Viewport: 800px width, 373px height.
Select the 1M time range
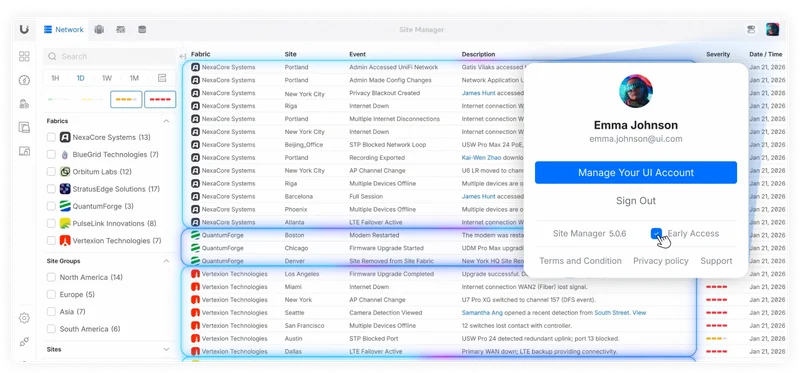pos(134,78)
